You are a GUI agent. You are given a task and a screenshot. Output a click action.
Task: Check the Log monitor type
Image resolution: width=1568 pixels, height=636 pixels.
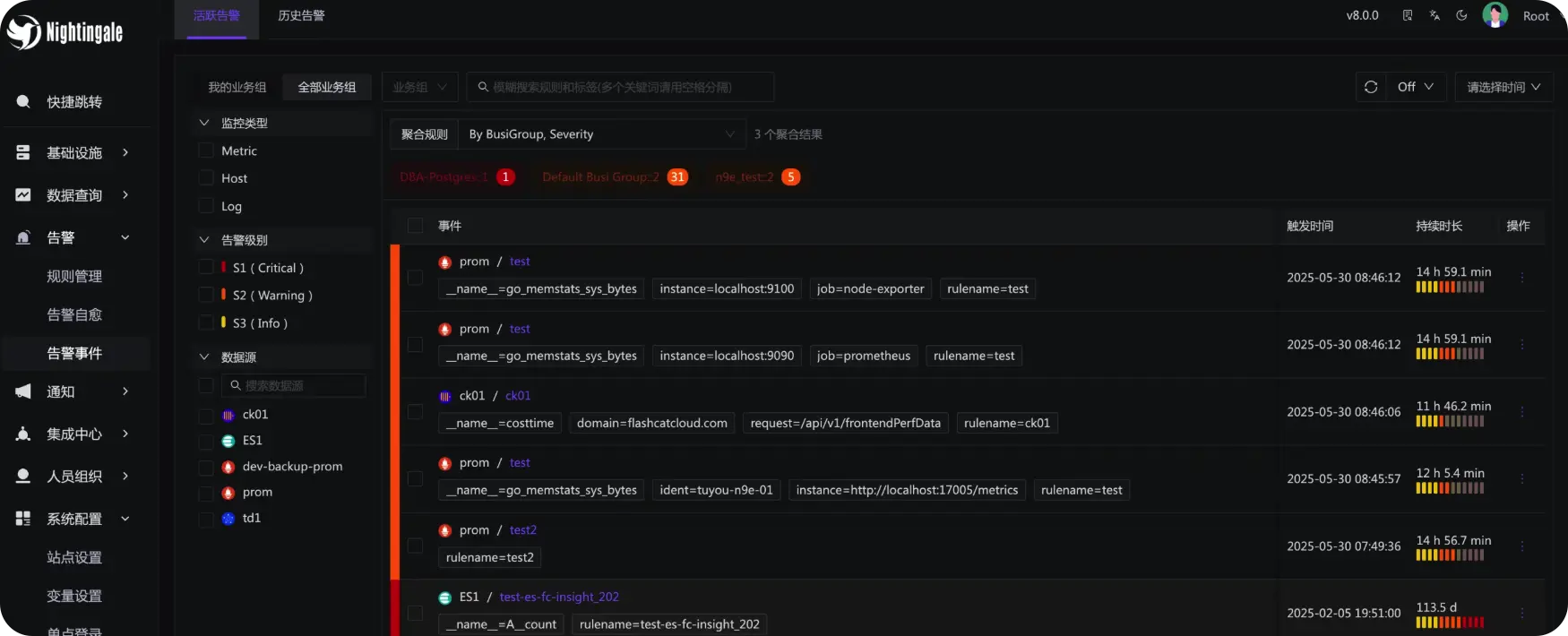click(205, 206)
